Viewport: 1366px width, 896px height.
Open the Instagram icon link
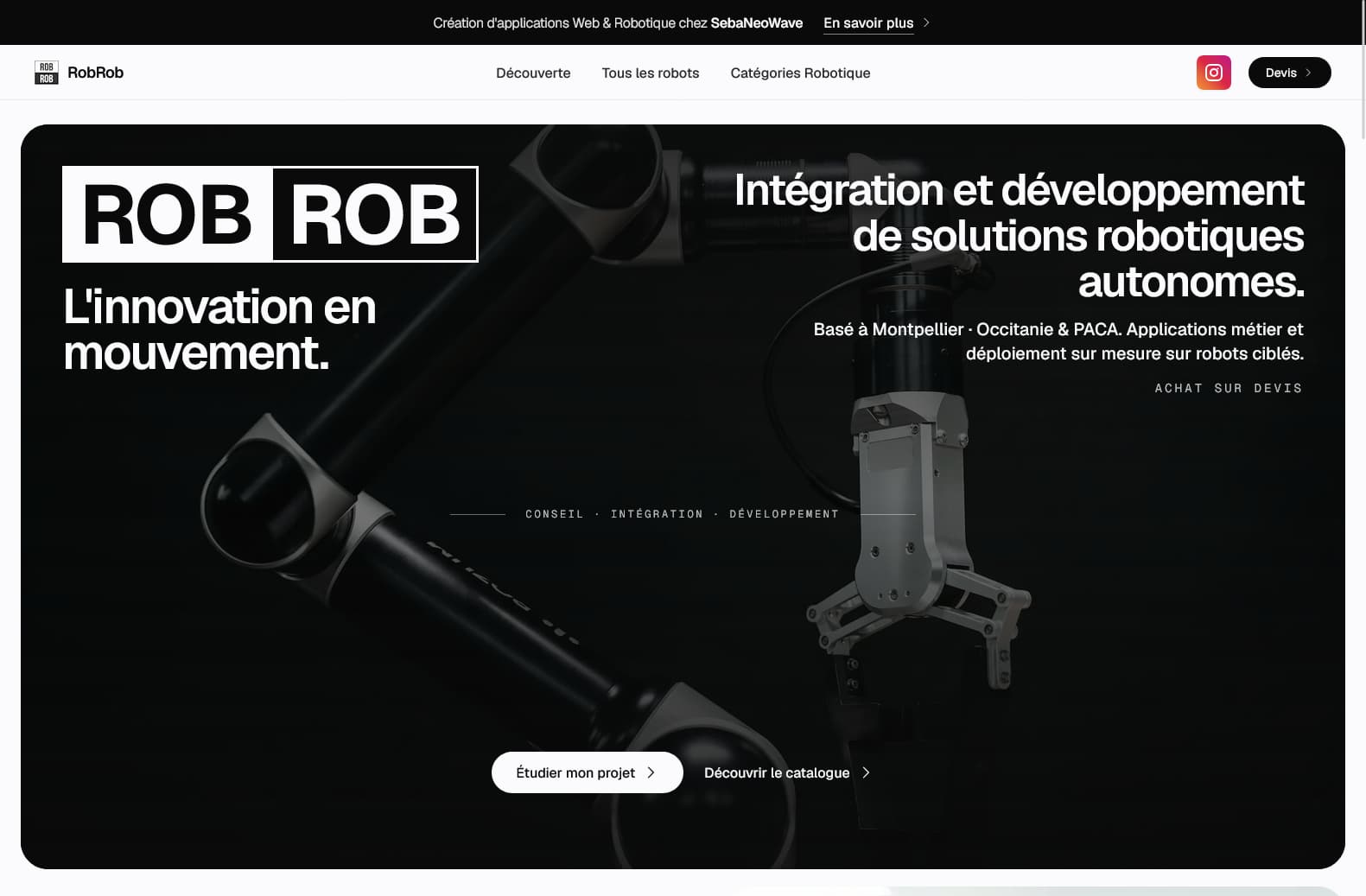1213,73
